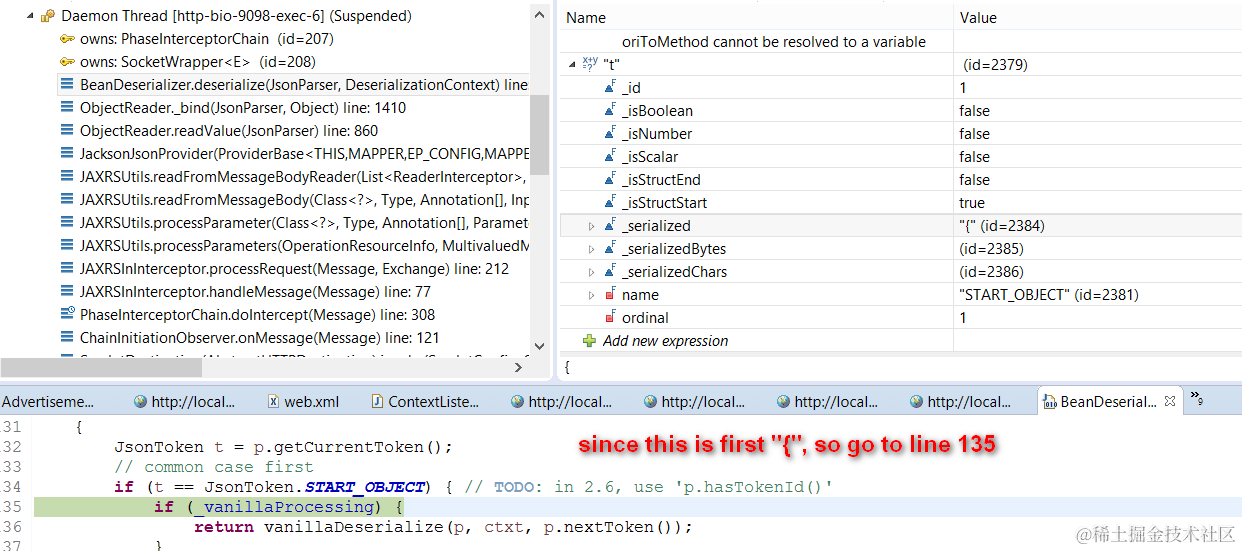Click the "t" watch expression icon
1242x551 pixels.
pos(590,63)
